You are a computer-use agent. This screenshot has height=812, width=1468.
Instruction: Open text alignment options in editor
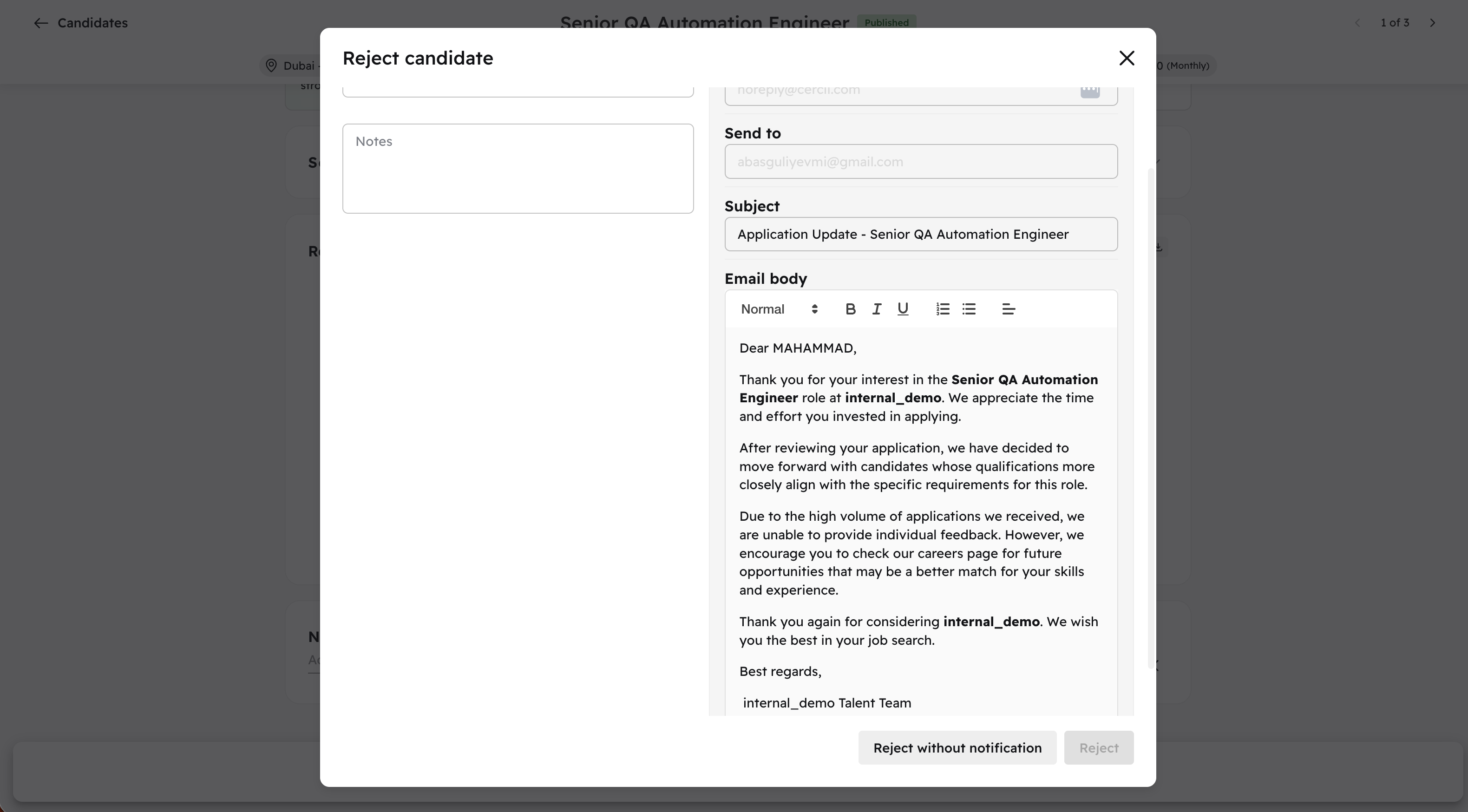[x=1008, y=309]
